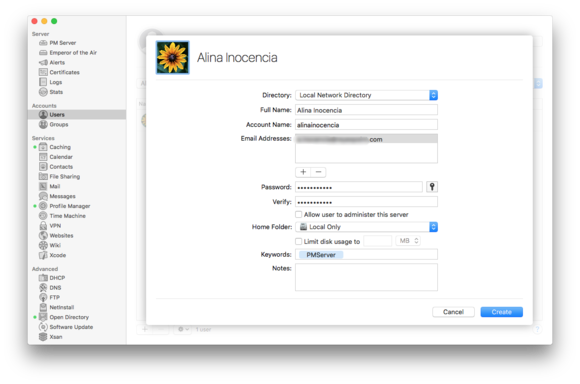Select the Time Machine service icon

click(43, 216)
